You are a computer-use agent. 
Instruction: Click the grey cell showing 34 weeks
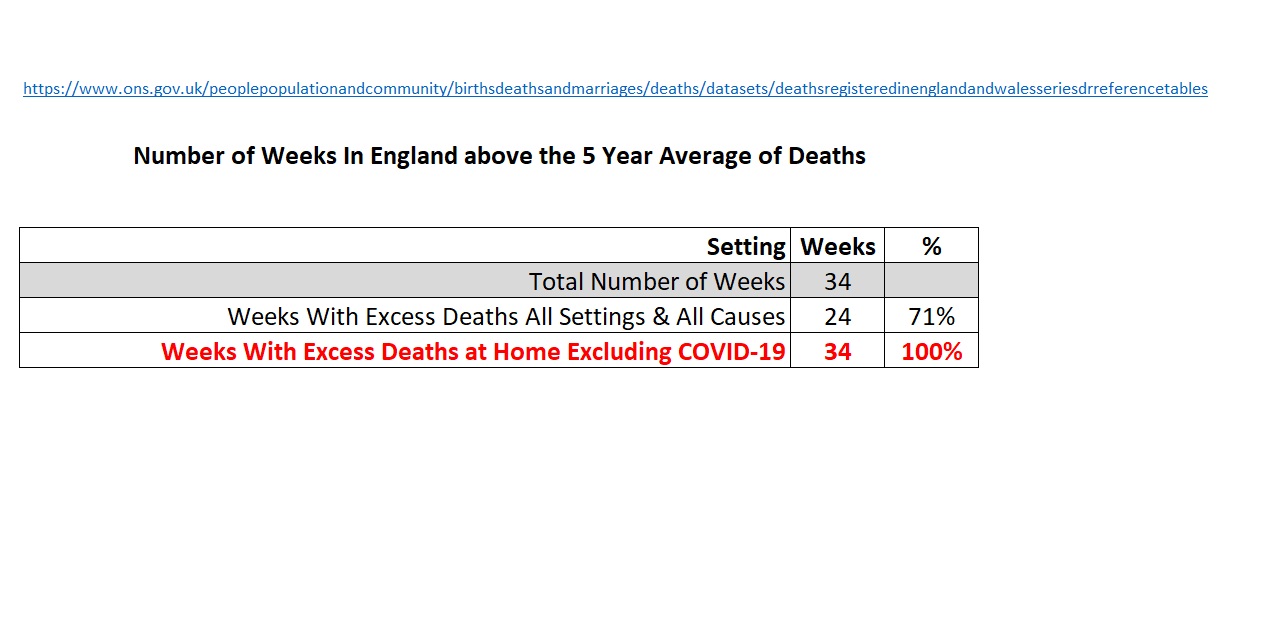coord(837,281)
